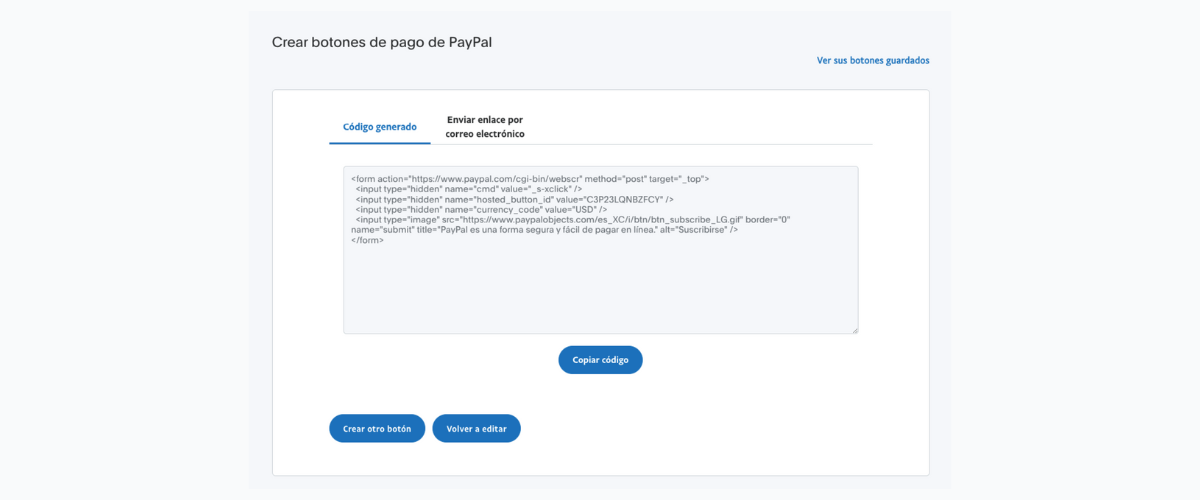
Task: Click inside the generated HTML code text area
Action: point(600,250)
